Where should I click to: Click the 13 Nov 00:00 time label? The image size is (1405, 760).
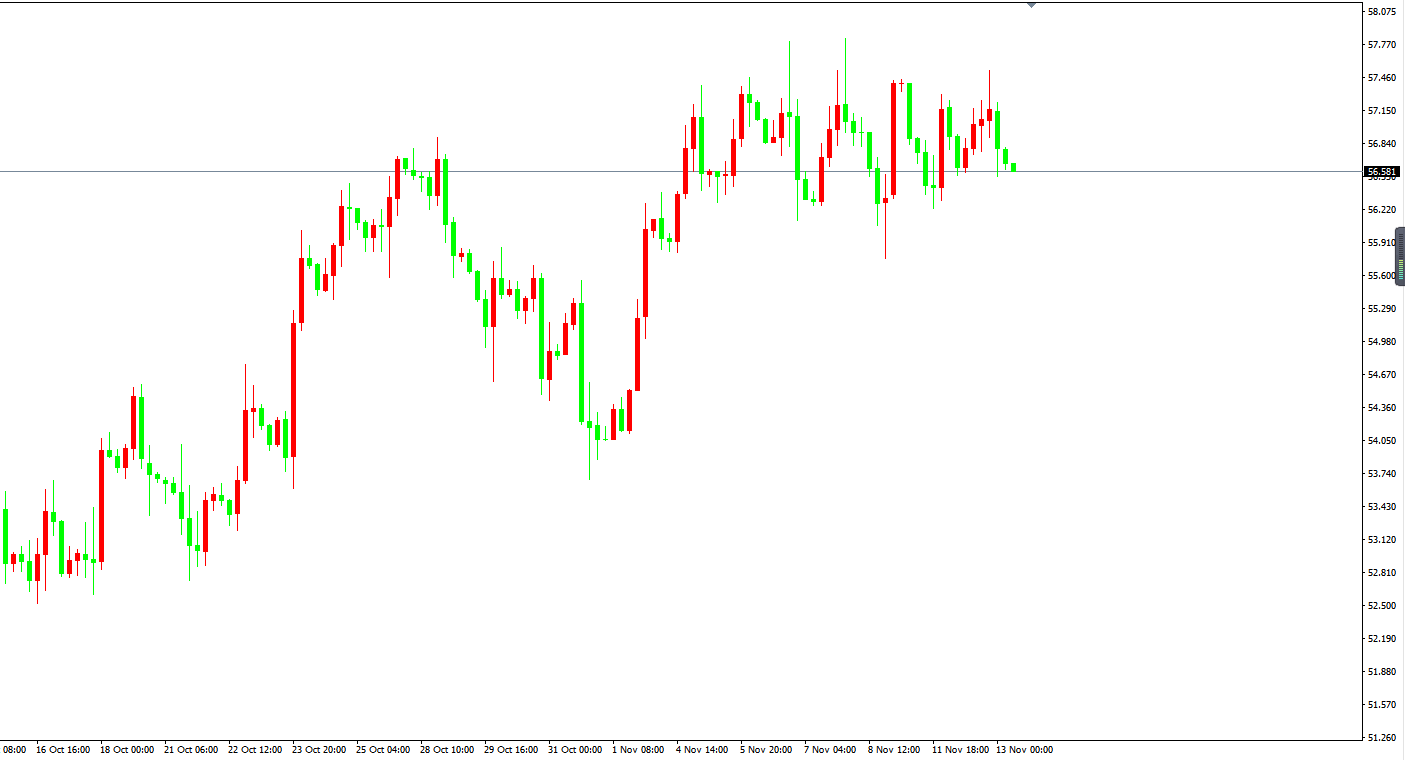click(1024, 749)
